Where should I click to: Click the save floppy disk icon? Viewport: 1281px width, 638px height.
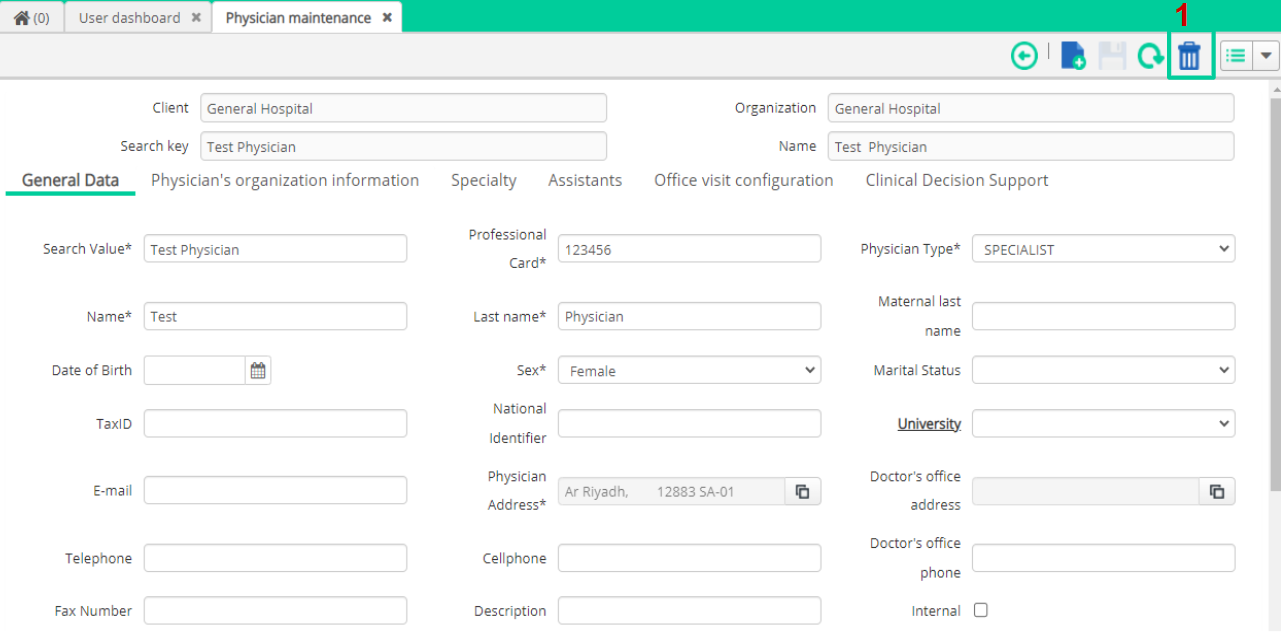point(1112,56)
